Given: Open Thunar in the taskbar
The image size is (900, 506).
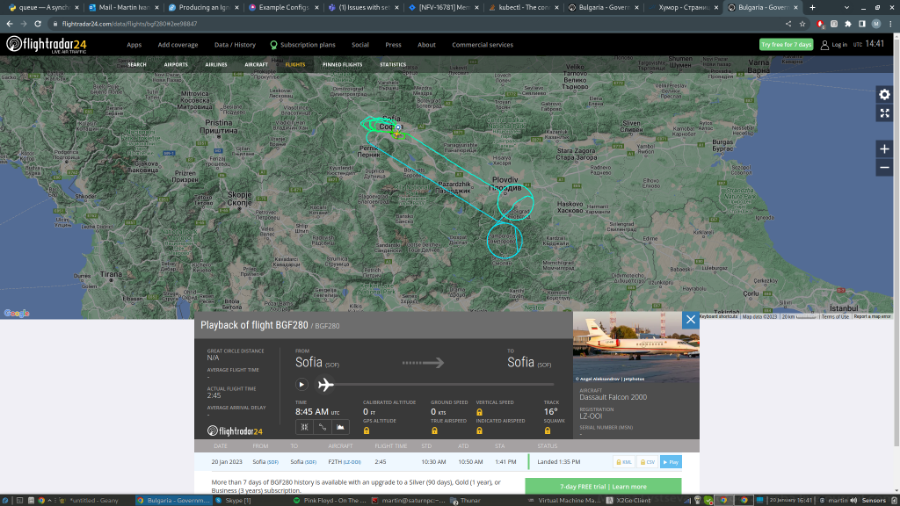Looking at the screenshot, I should (465, 500).
